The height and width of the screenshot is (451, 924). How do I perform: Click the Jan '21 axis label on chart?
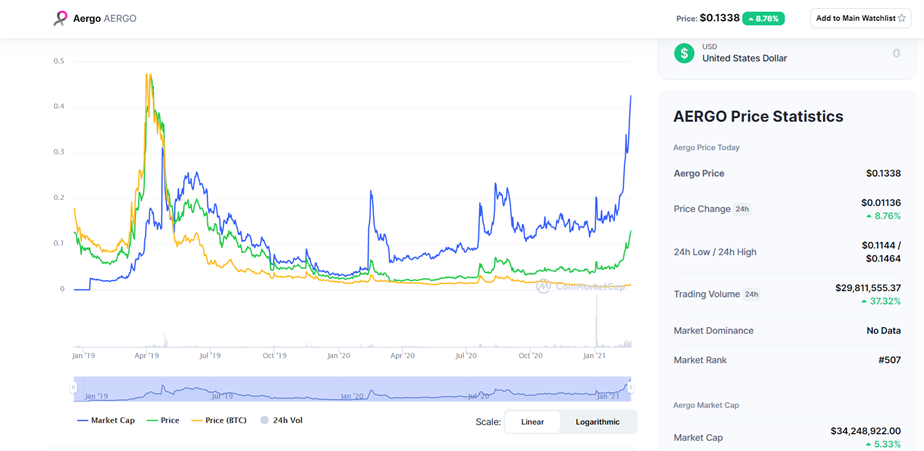595,355
